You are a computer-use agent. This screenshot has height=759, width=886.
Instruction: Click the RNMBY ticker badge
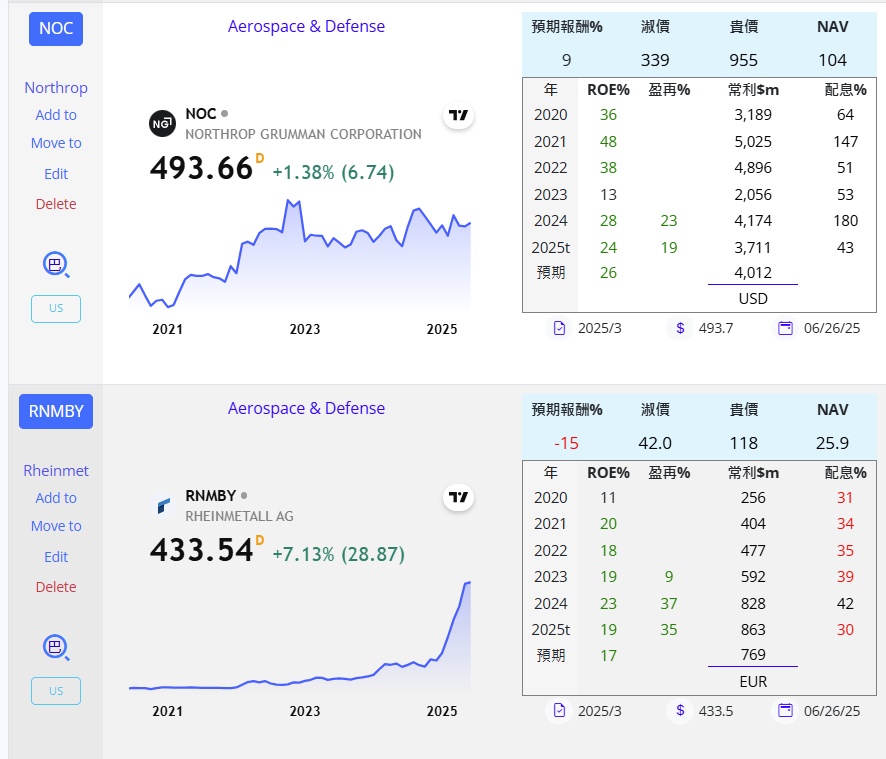coord(56,411)
